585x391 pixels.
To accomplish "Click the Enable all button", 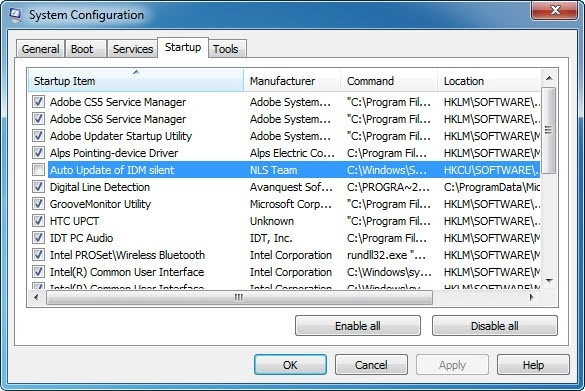I will click(357, 326).
